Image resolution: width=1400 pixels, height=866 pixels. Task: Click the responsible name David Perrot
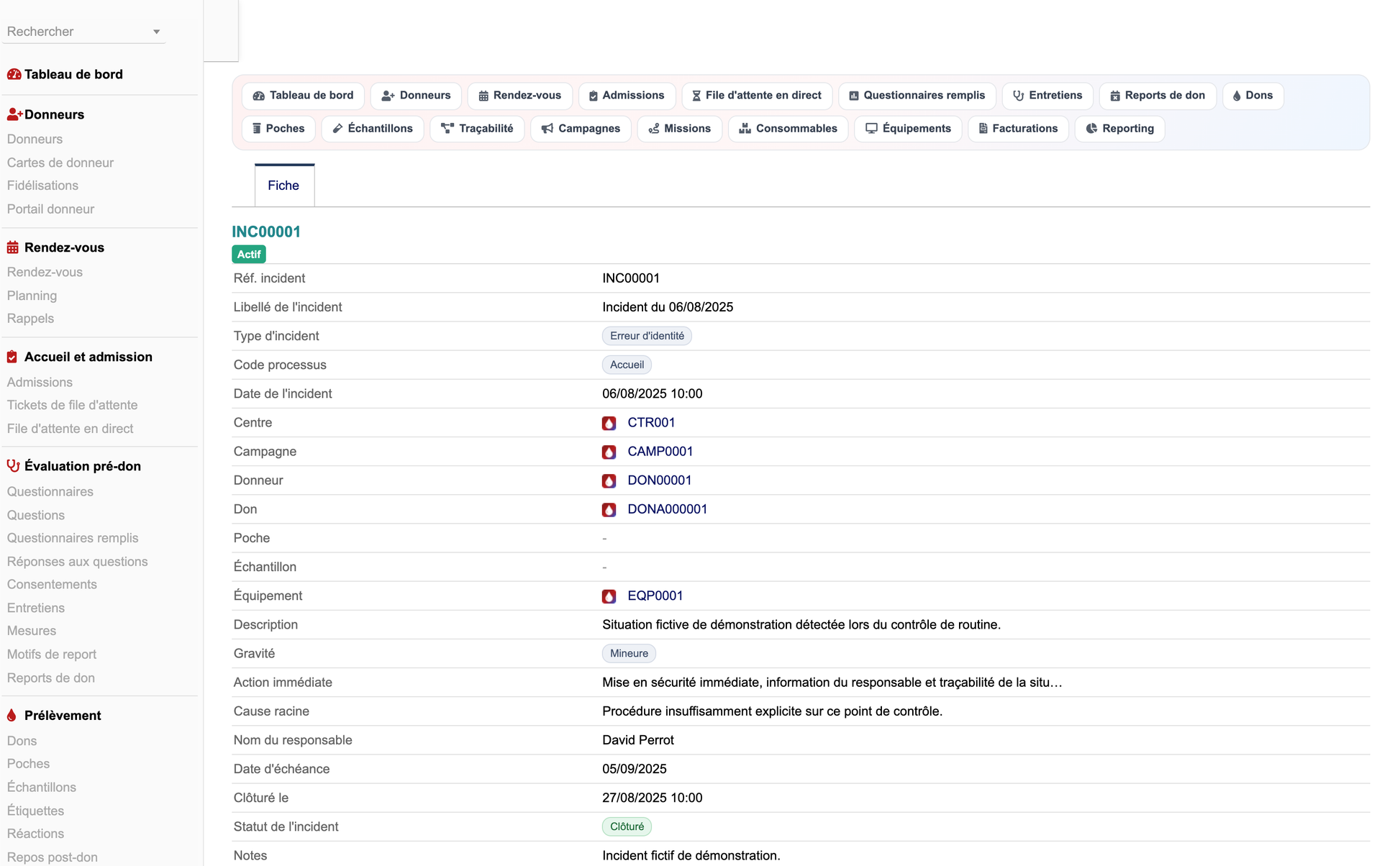(638, 740)
